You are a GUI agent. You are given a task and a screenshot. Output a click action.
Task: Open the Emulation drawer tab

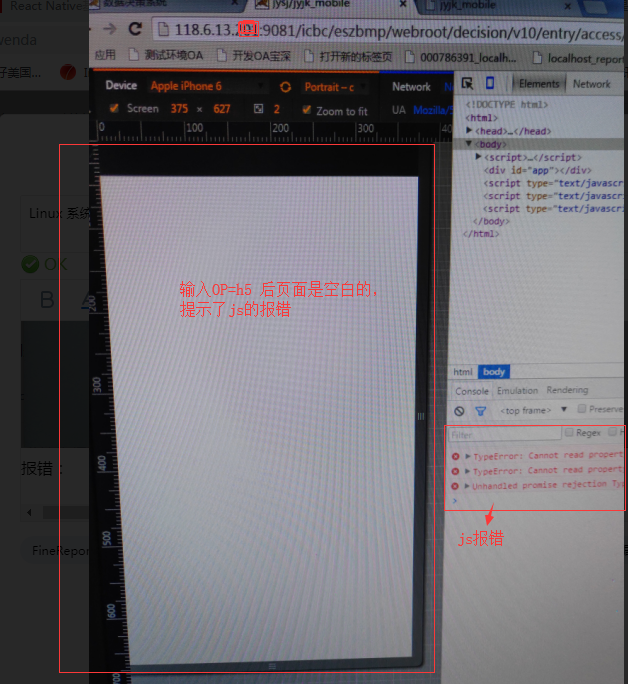click(x=517, y=390)
